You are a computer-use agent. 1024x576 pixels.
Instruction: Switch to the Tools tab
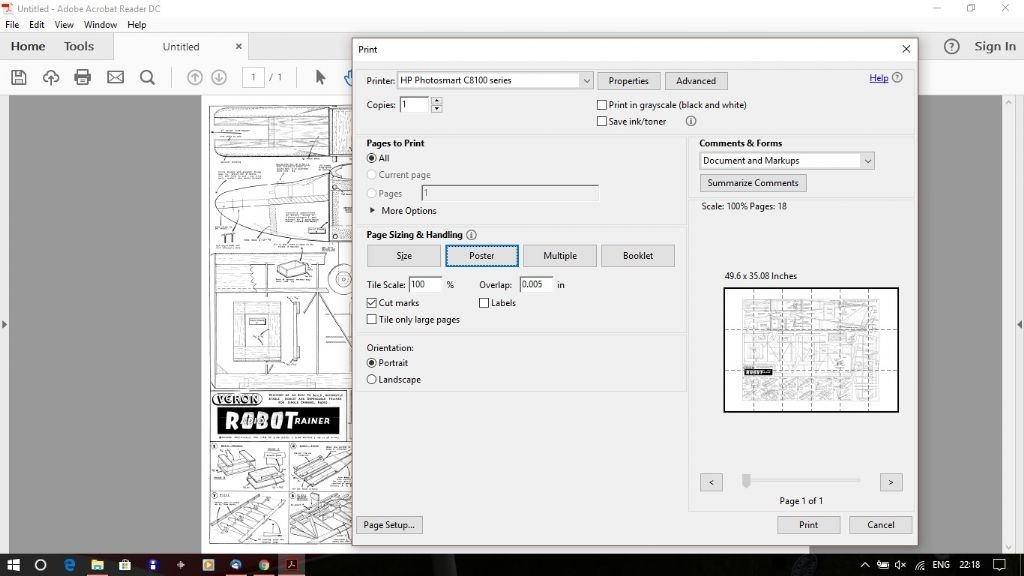pyautogui.click(x=79, y=46)
